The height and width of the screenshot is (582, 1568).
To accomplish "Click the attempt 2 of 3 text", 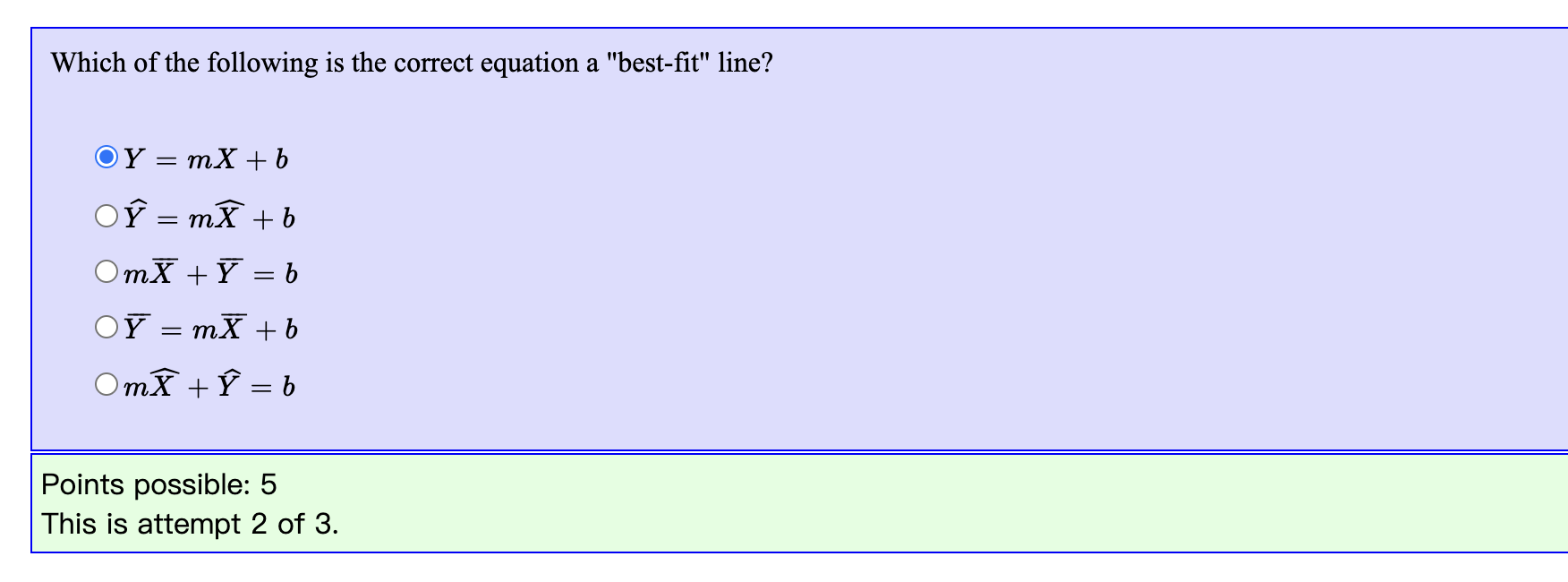I will [191, 524].
